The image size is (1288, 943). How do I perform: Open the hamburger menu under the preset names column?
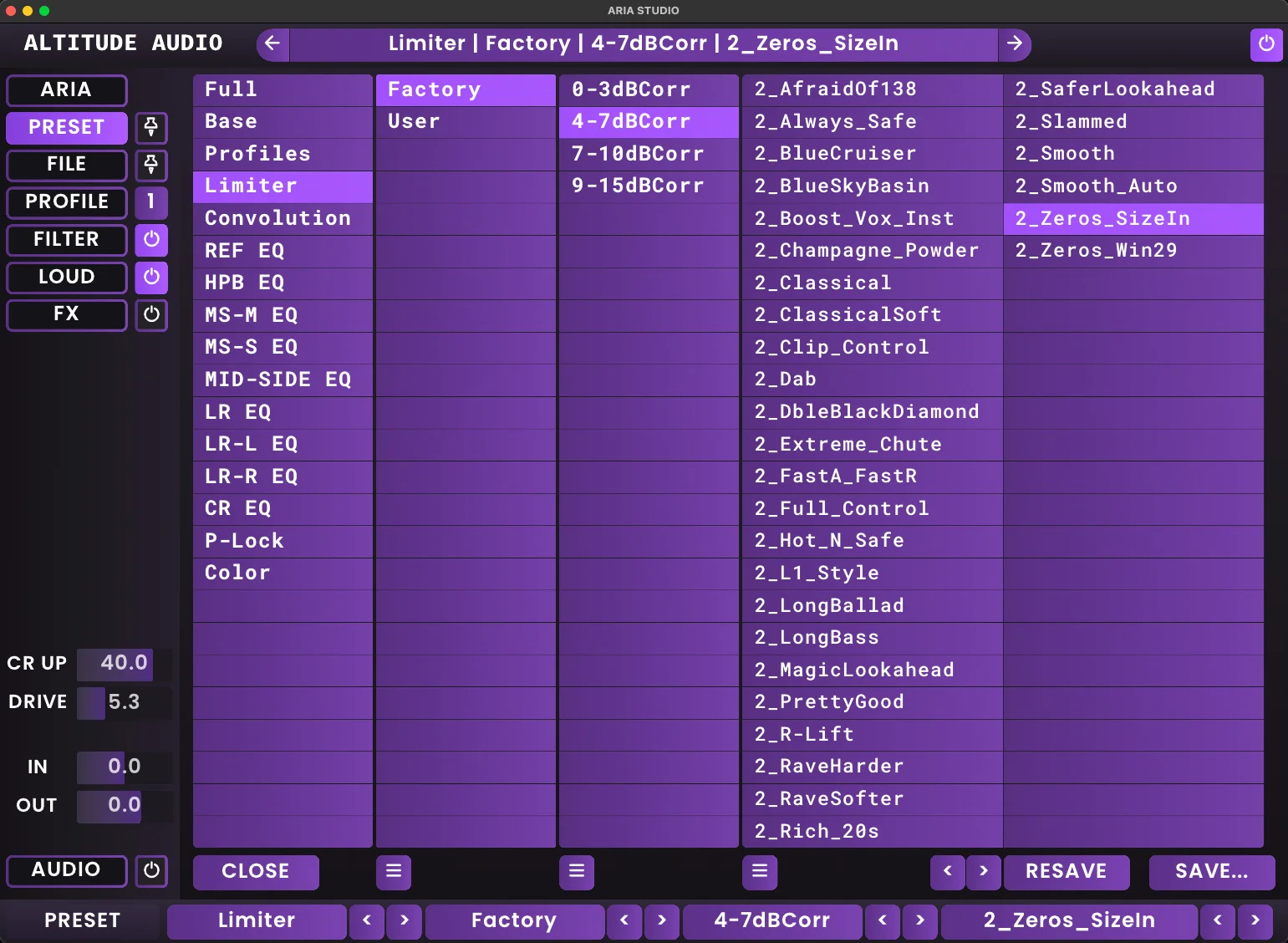coord(759,872)
